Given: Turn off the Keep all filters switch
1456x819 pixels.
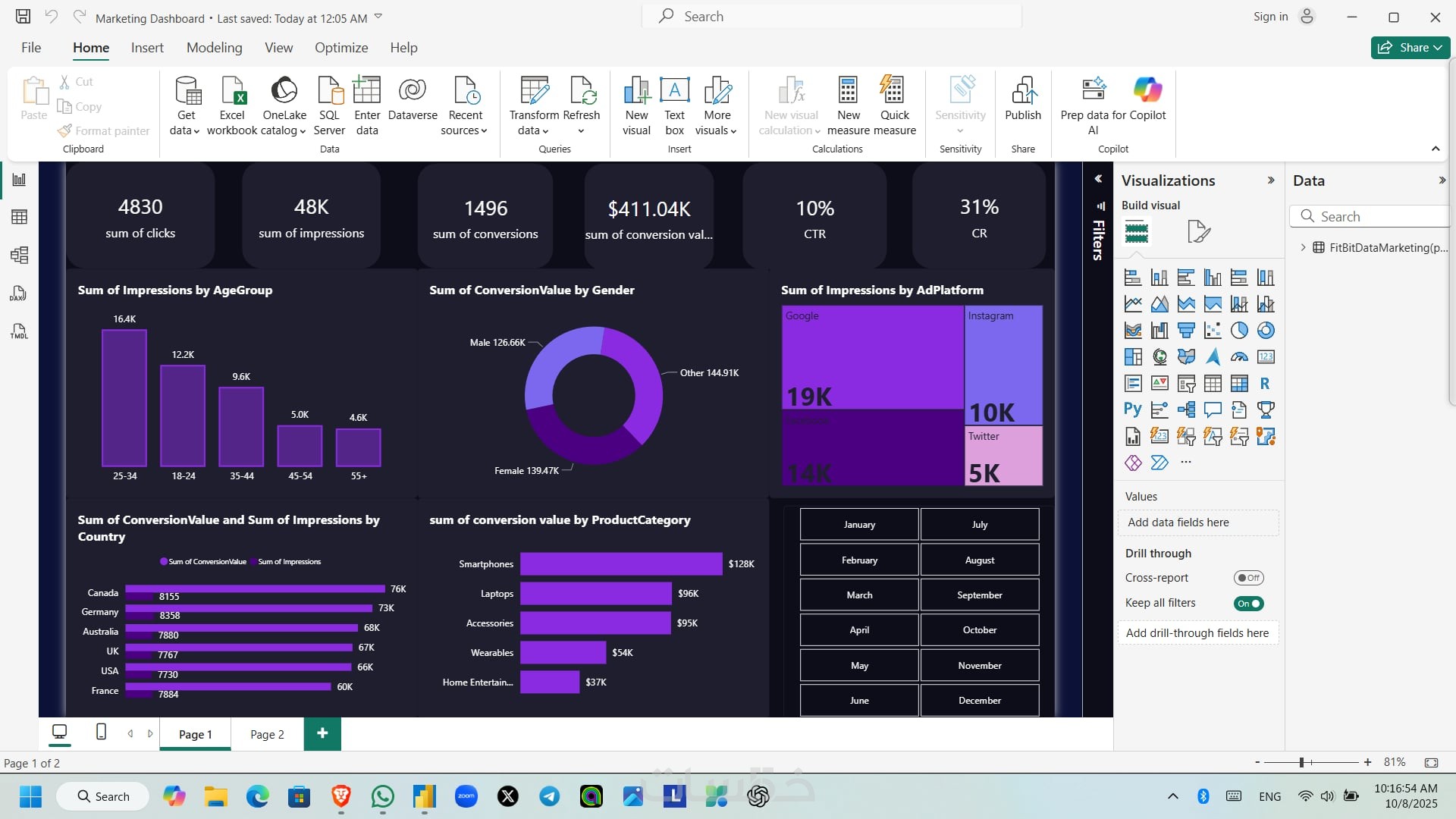Looking at the screenshot, I should [1248, 604].
